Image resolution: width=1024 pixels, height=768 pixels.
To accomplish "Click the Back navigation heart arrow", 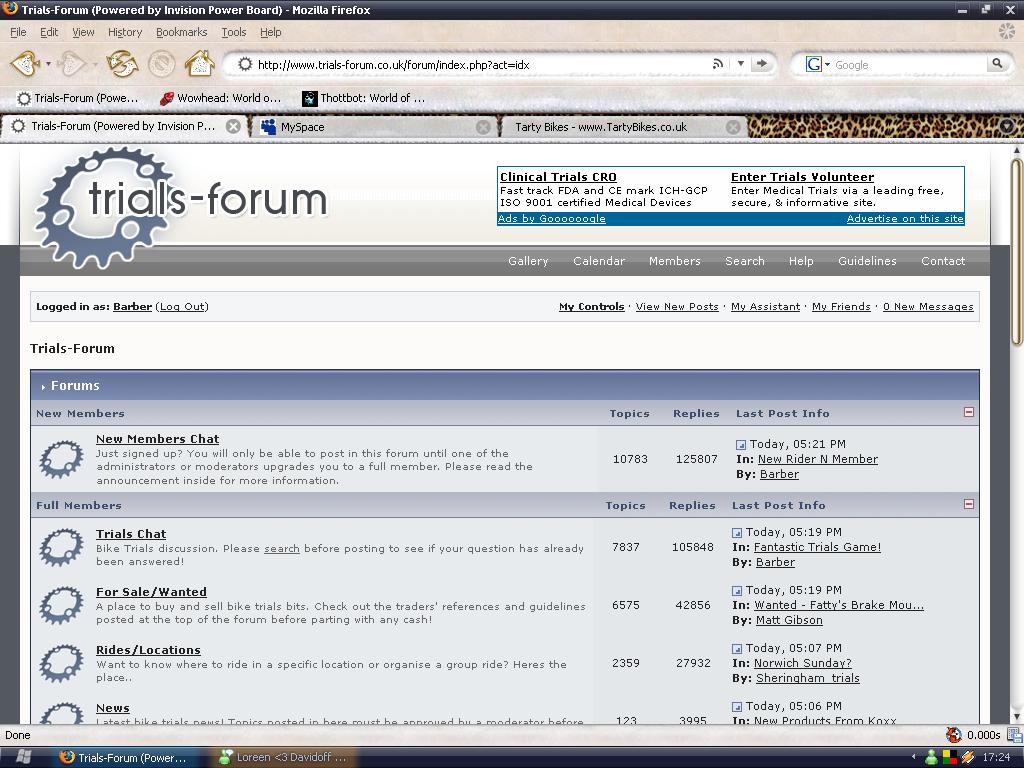I will 26,64.
